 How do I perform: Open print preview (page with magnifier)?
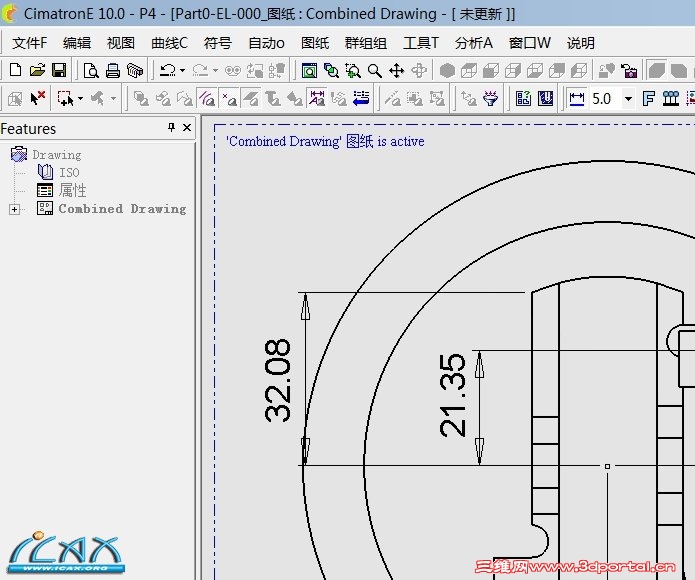coord(91,70)
